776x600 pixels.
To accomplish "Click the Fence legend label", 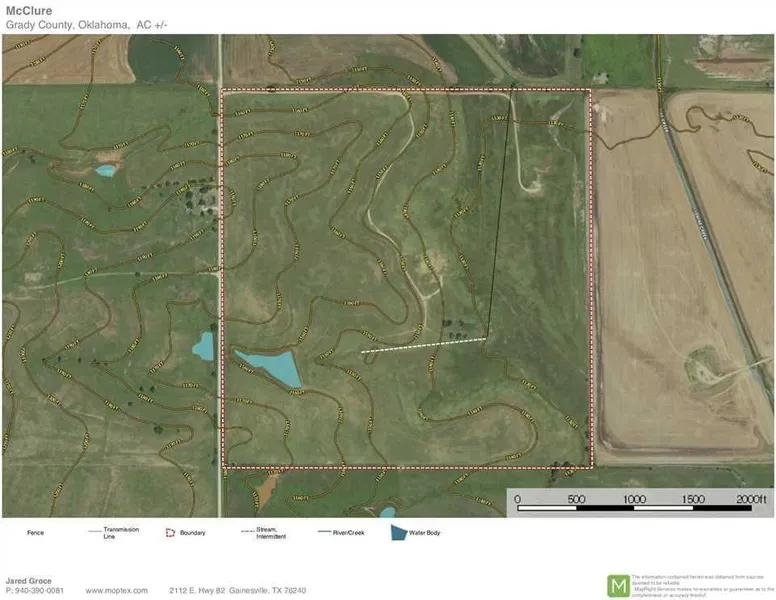I will 35,533.
